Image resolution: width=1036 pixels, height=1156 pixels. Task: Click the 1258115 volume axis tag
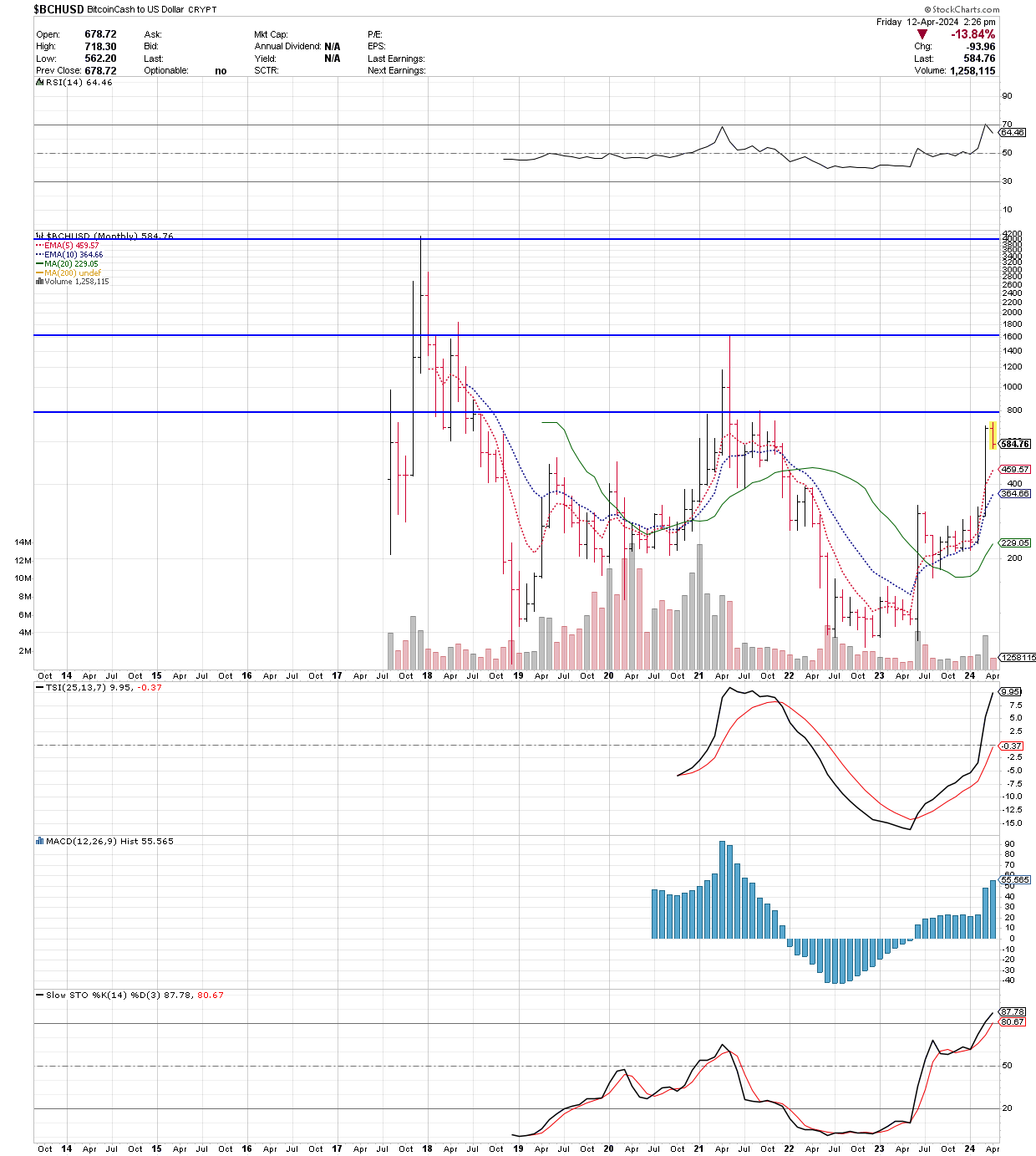point(1018,658)
